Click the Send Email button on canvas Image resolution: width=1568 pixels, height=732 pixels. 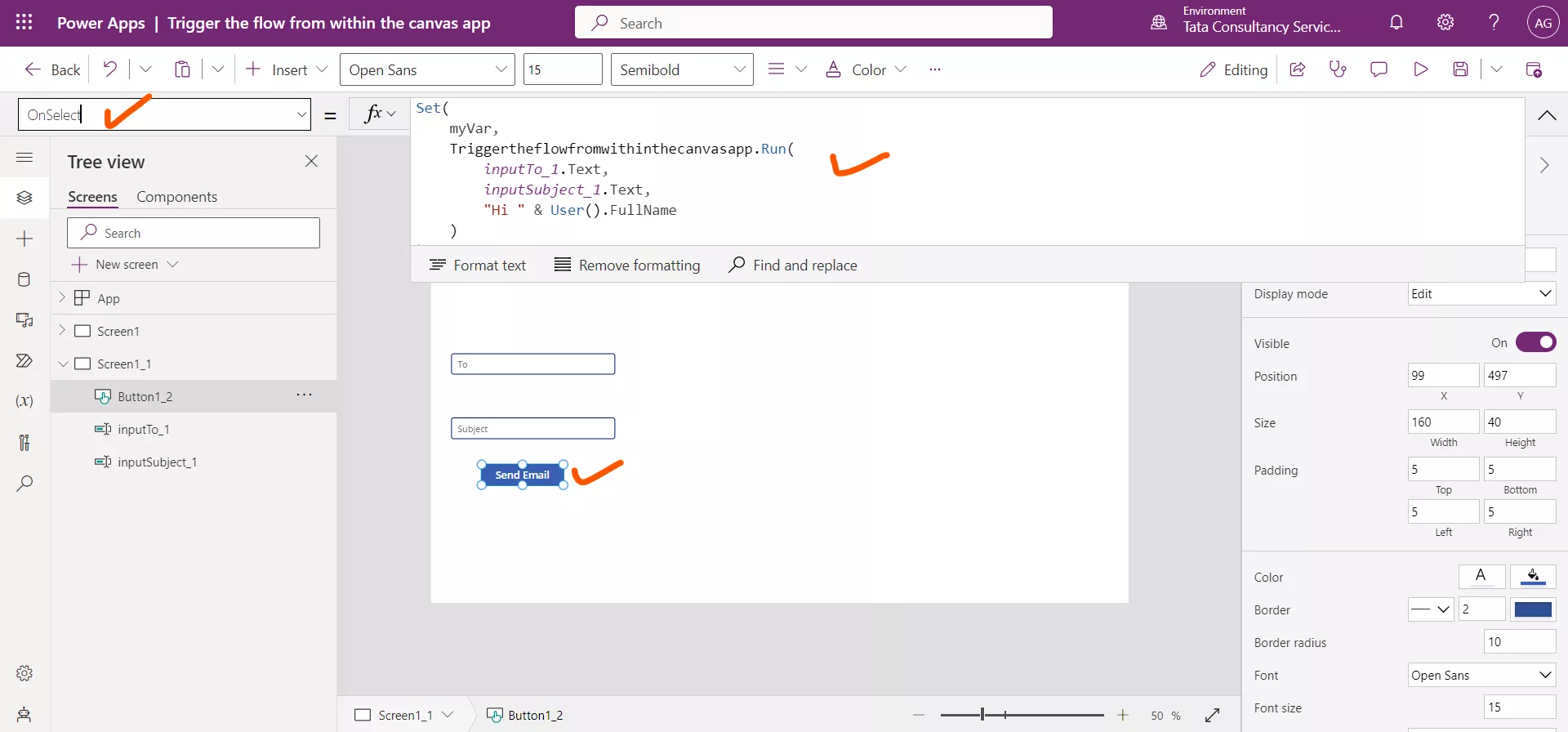pos(523,475)
